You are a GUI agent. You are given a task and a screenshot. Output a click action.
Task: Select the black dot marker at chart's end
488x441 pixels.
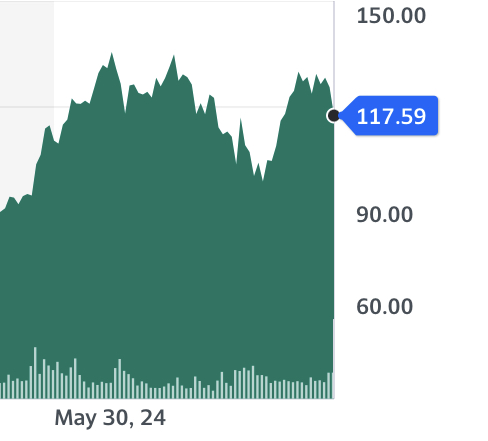333,116
